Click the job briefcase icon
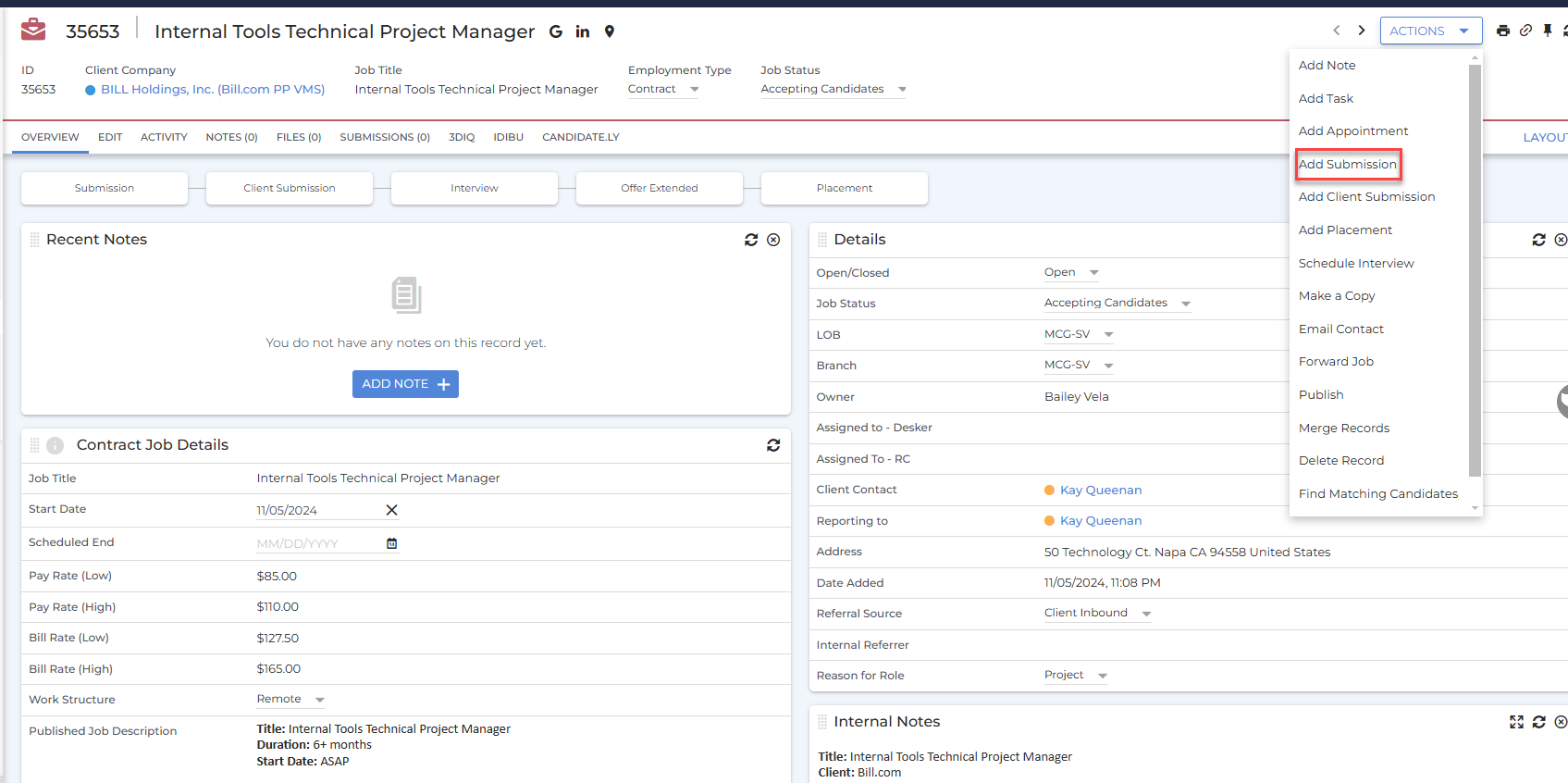 tap(33, 30)
